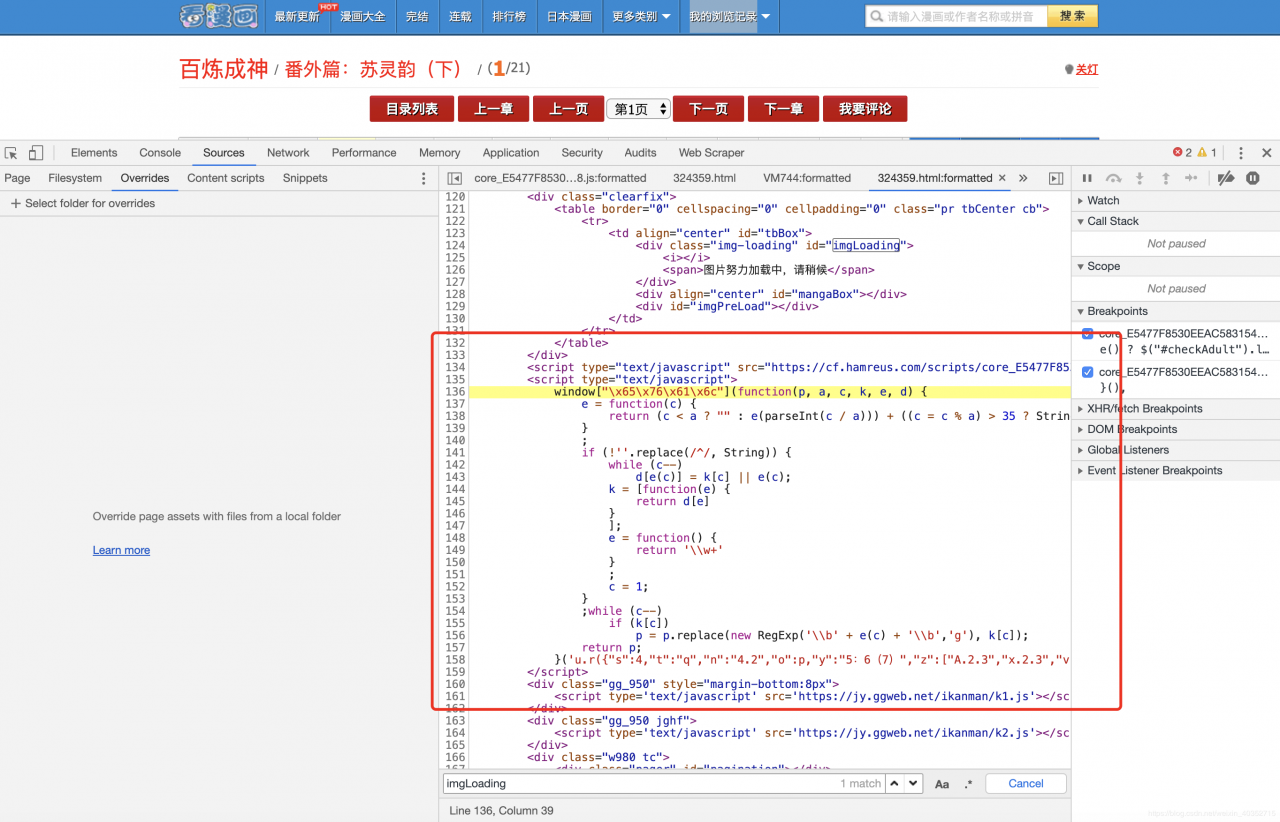Open the 我的浏览记录 dropdown
Viewport: 1280px width, 822px height.
(x=730, y=17)
